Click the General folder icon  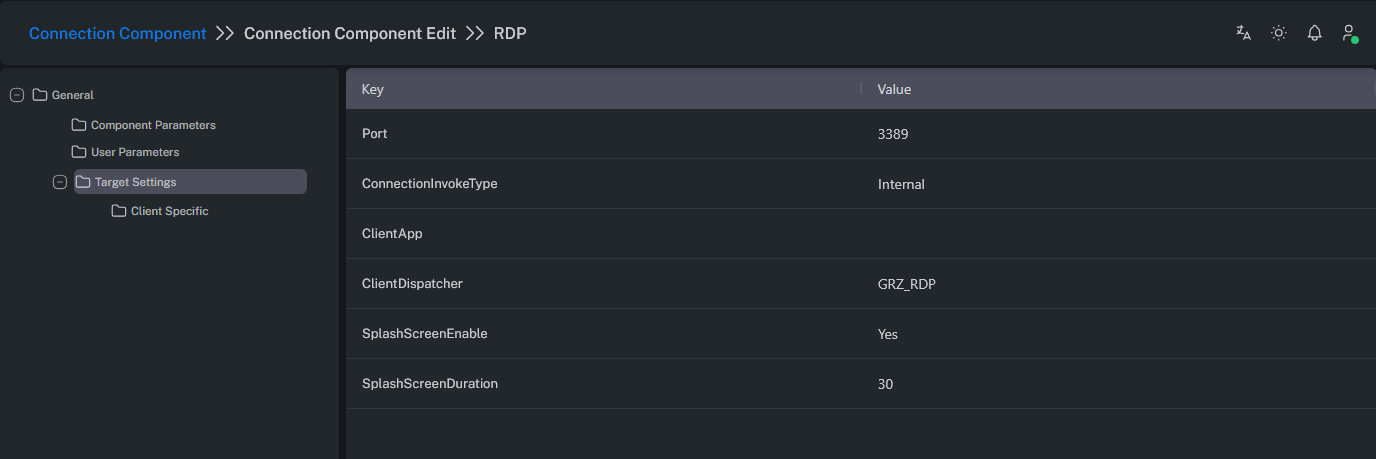(40, 95)
